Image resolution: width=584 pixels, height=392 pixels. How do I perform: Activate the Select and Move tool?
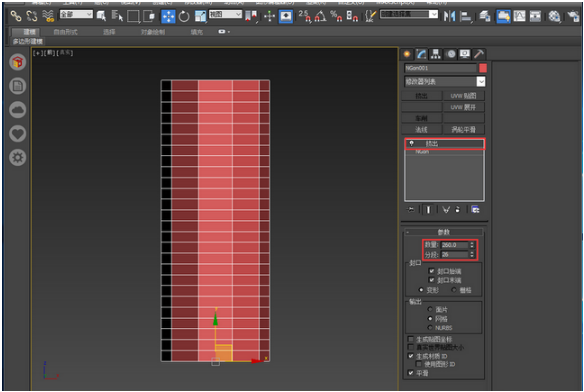168,16
